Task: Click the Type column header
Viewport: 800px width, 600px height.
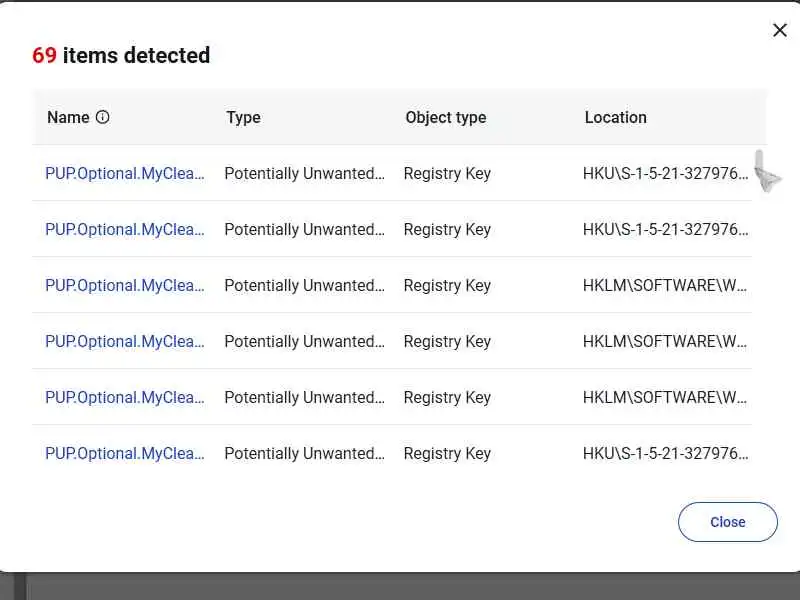Action: (x=243, y=117)
